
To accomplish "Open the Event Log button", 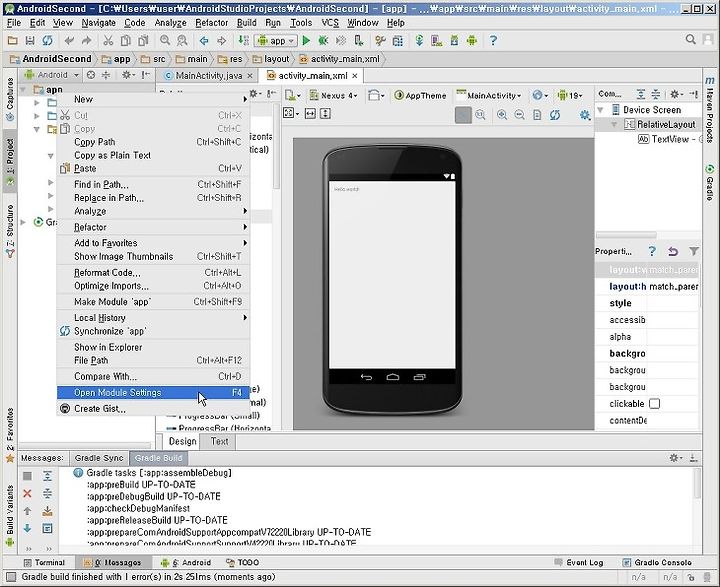I will click(x=579, y=563).
